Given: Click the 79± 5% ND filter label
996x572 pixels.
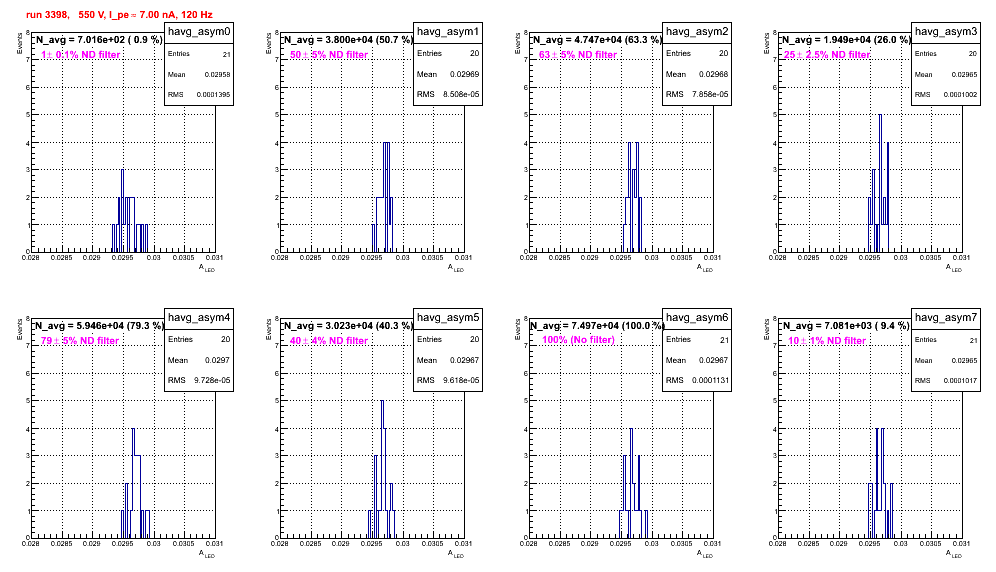Looking at the screenshot, I should tap(80, 341).
